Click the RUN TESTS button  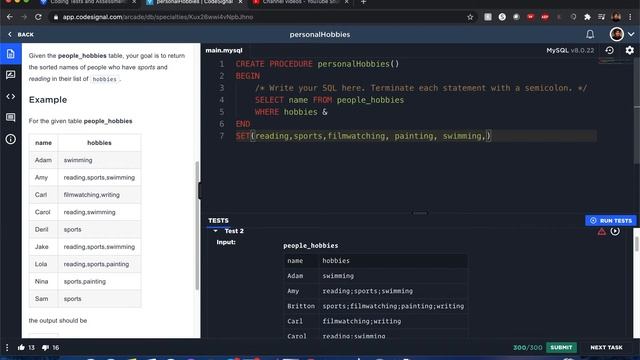click(x=611, y=220)
